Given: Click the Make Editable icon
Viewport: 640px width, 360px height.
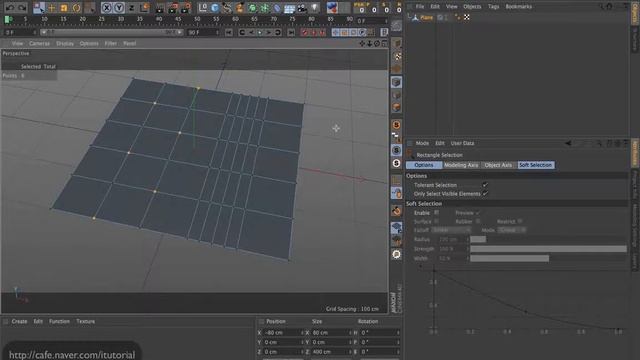Looking at the screenshot, I should pos(396,26).
